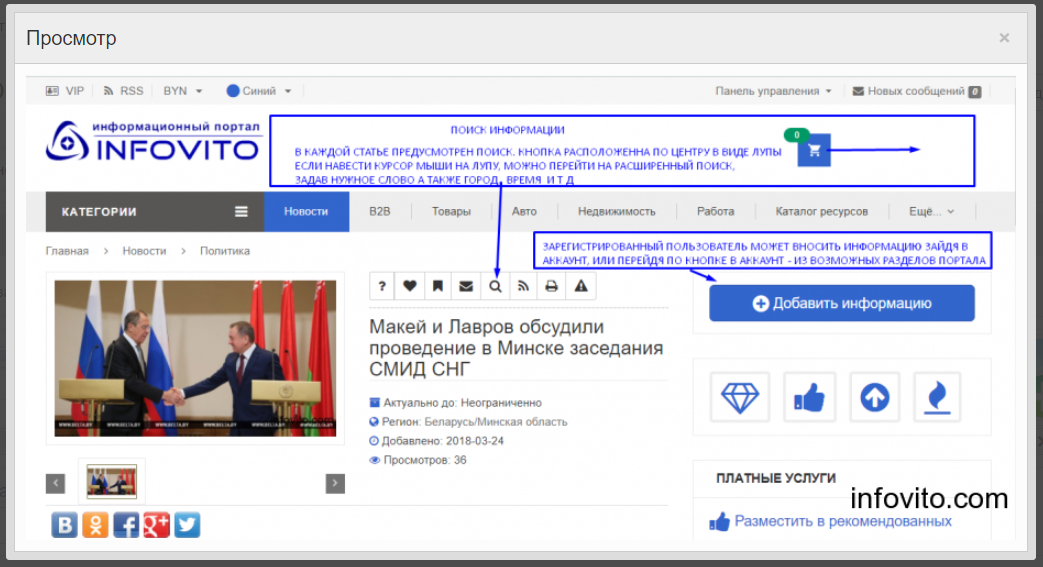Share via Twitter icon
The image size is (1043, 567).
point(187,525)
